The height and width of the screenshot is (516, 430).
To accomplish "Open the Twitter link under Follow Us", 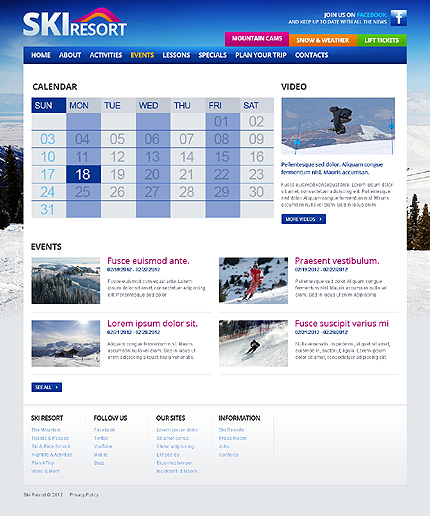I will pyautogui.click(x=101, y=438).
